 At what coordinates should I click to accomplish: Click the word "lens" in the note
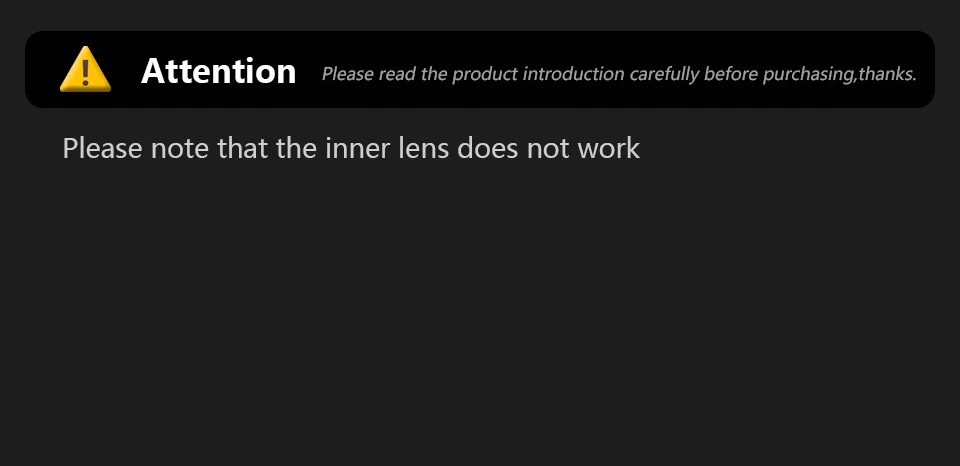click(423, 149)
